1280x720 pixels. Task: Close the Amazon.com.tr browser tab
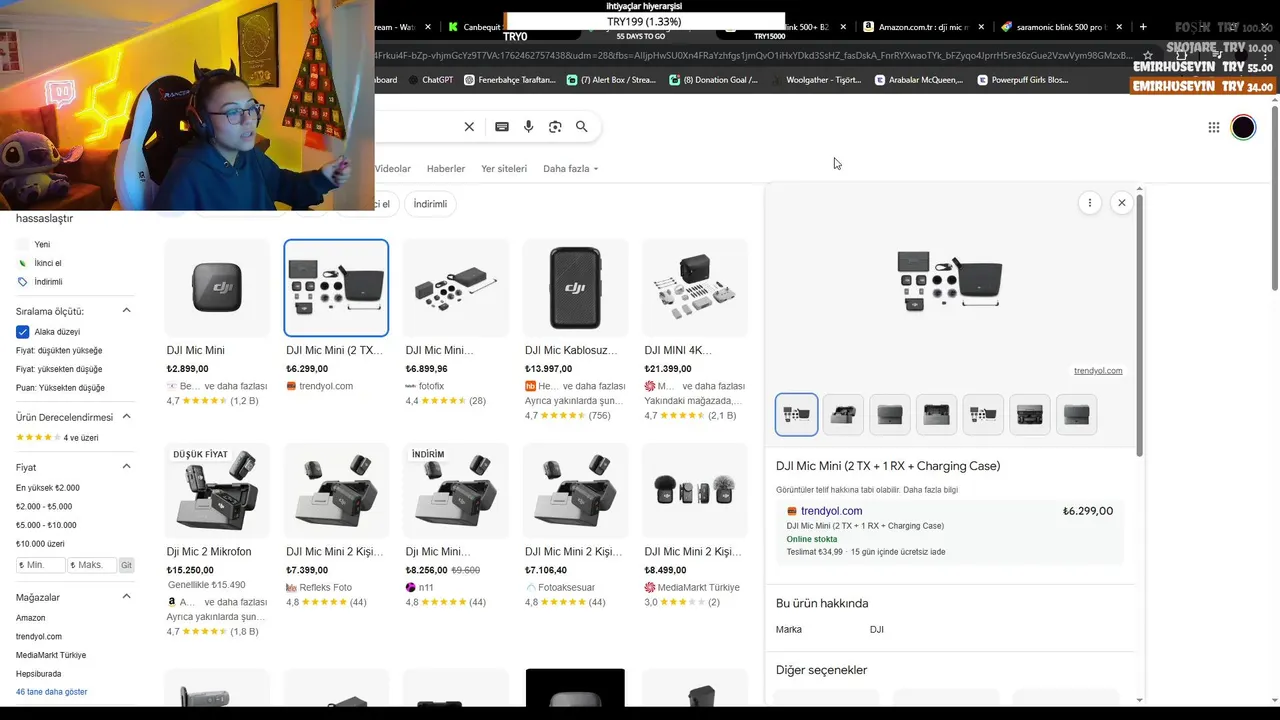[x=981, y=27]
